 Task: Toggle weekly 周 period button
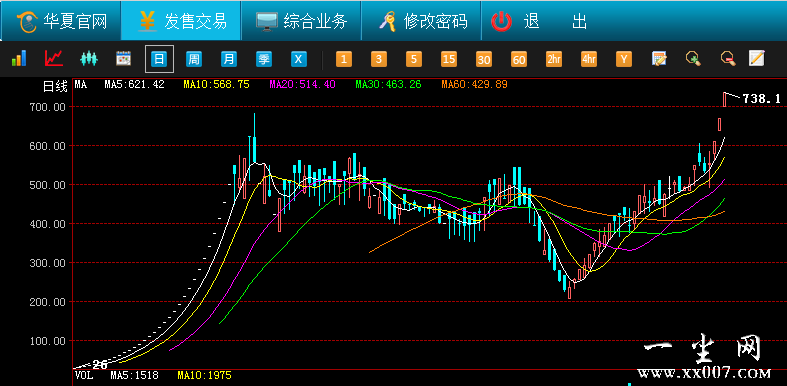click(x=194, y=59)
